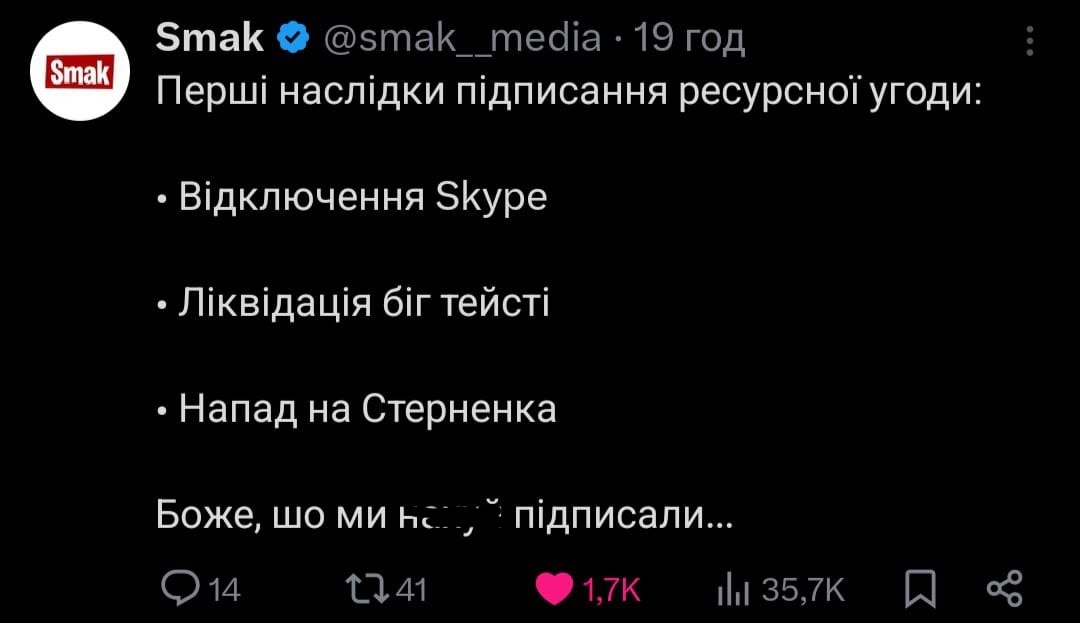The width and height of the screenshot is (1080, 623).
Task: Bookmark this Smak post
Action: pyautogui.click(x=916, y=589)
